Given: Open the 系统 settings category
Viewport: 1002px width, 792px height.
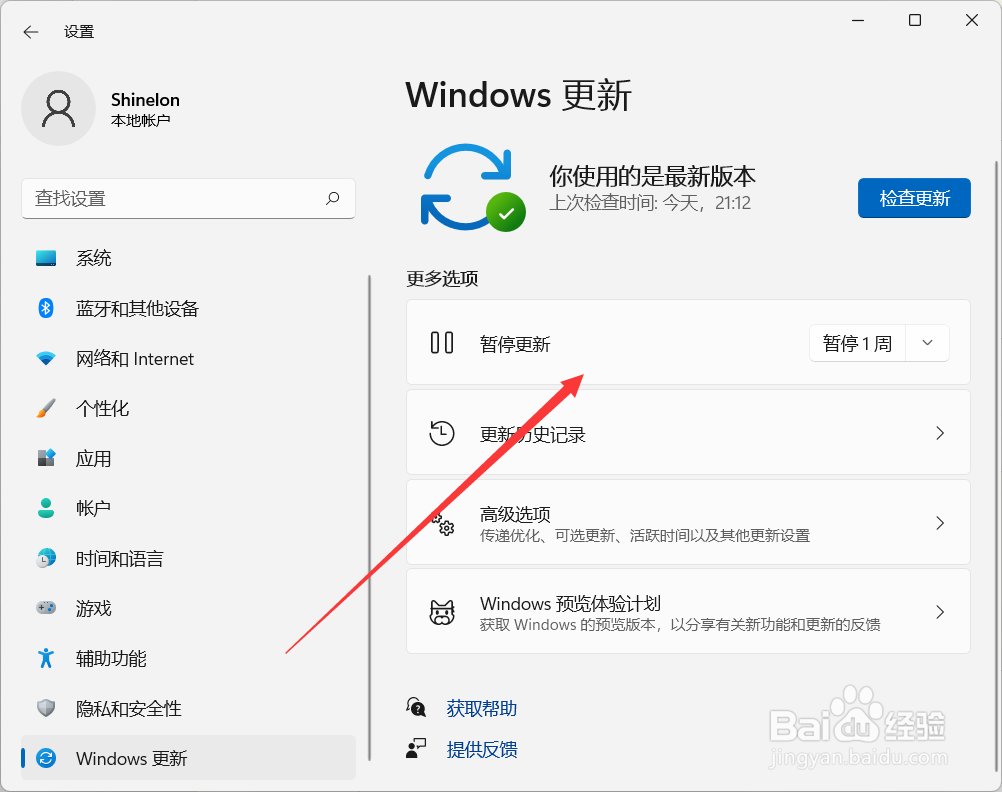Looking at the screenshot, I should [x=189, y=258].
